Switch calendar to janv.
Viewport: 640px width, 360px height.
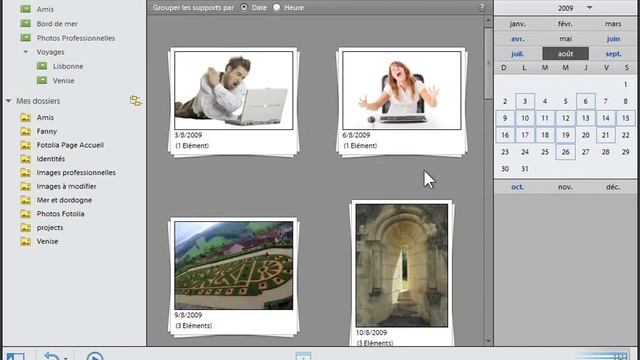(518, 24)
